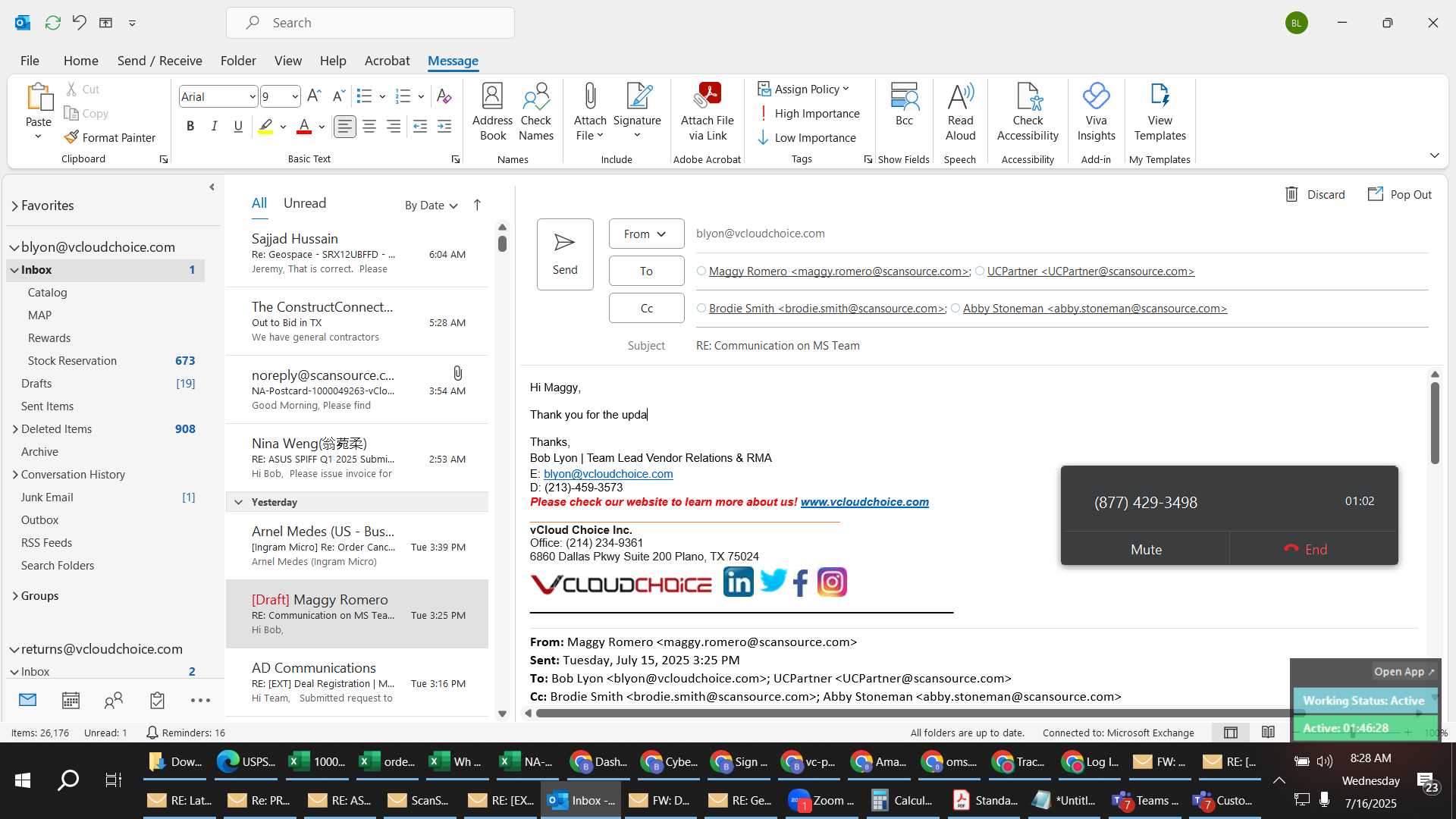Viewport: 1456px width, 819px height.
Task: Switch to Calendar view in navigation bar
Action: click(x=71, y=701)
